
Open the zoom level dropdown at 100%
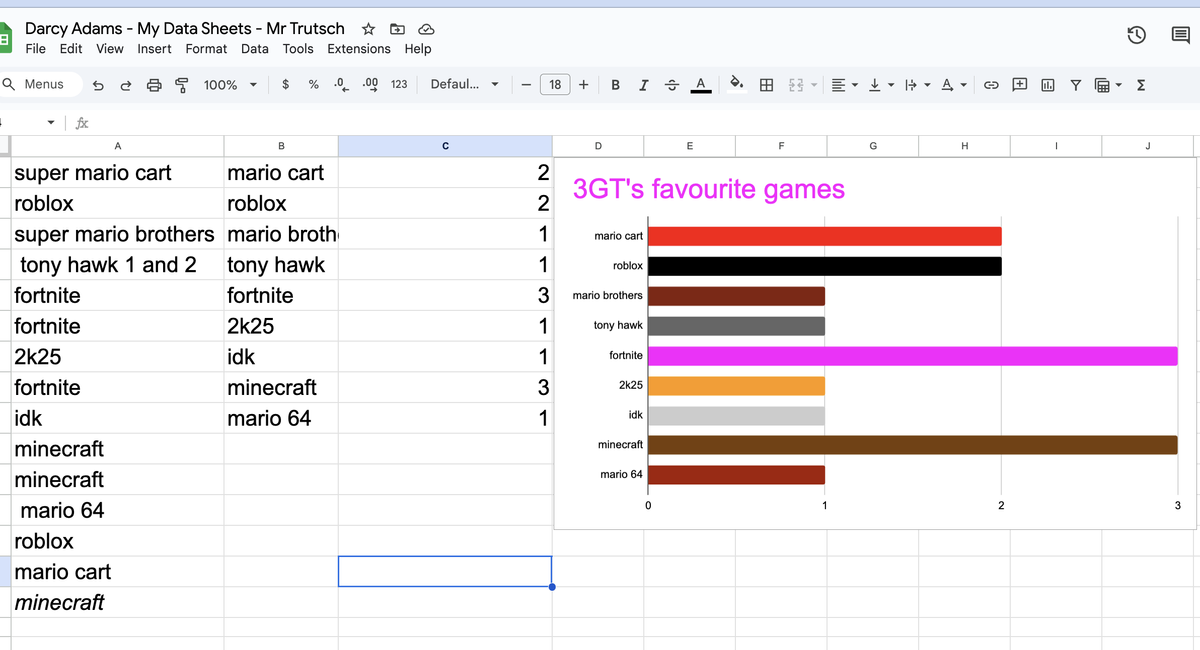(231, 85)
